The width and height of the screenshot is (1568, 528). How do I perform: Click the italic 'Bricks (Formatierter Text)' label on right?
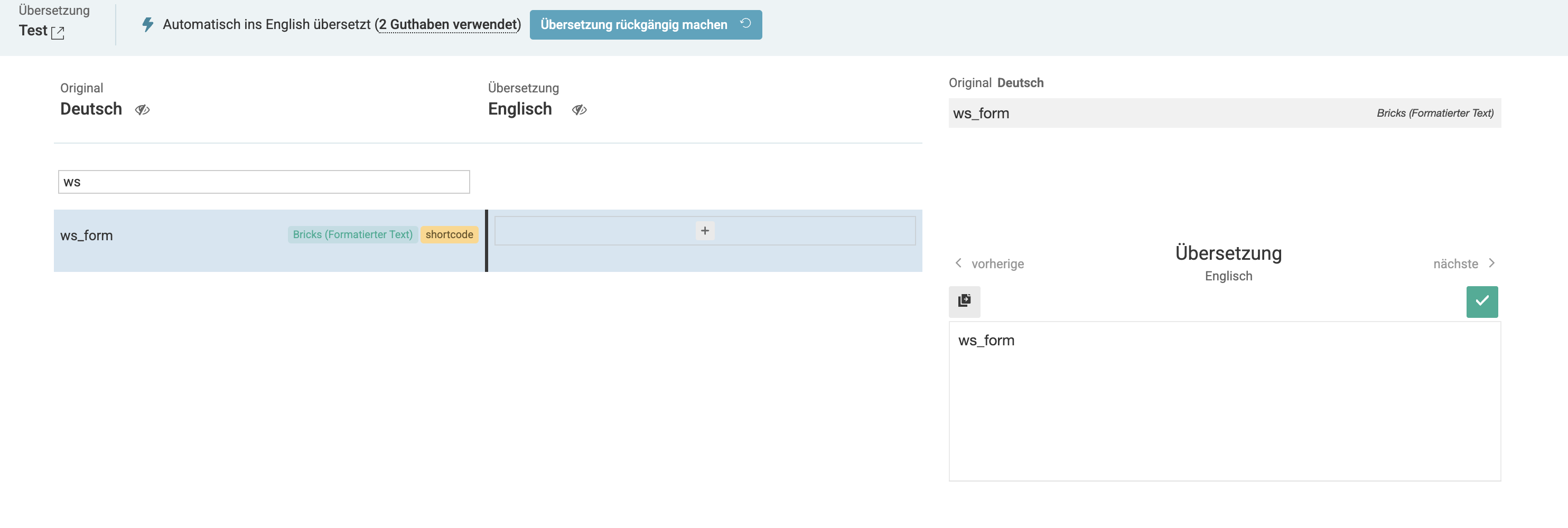coord(1435,113)
